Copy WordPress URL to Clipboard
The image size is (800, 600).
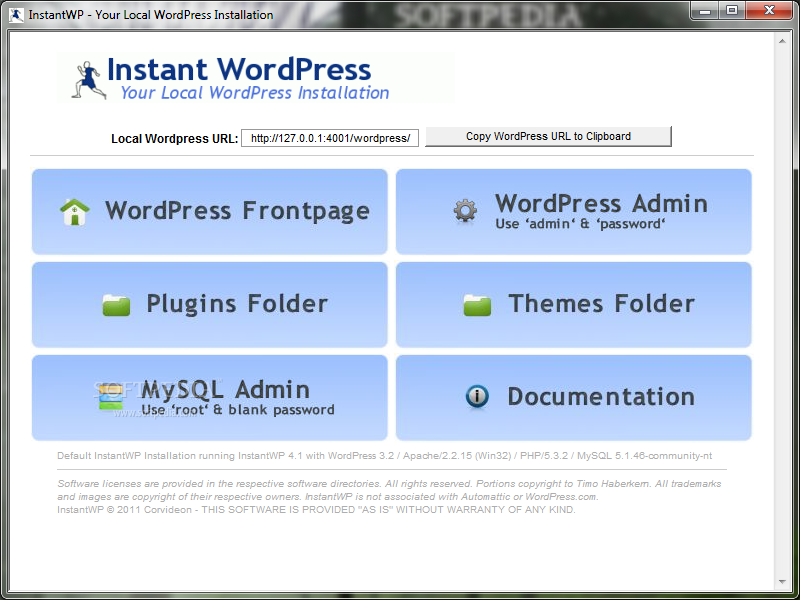click(548, 136)
